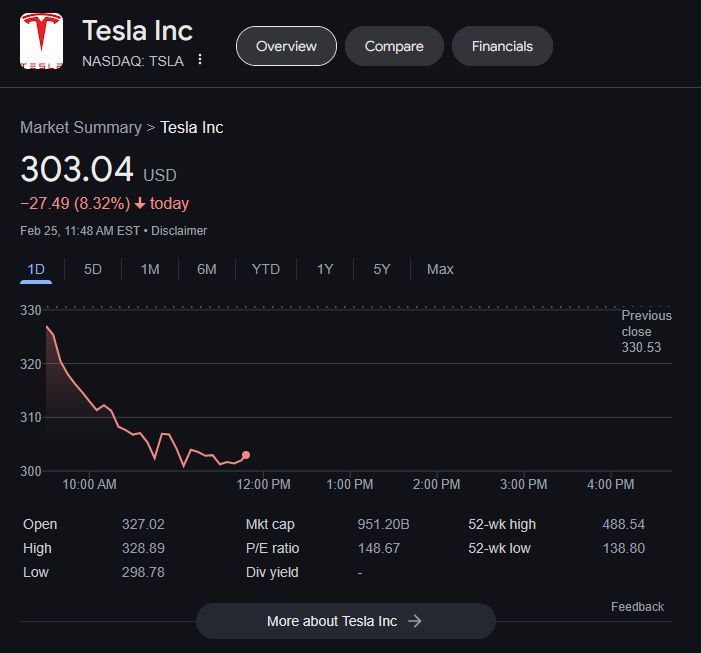Click the 4:00 PM axis label

pos(611,484)
